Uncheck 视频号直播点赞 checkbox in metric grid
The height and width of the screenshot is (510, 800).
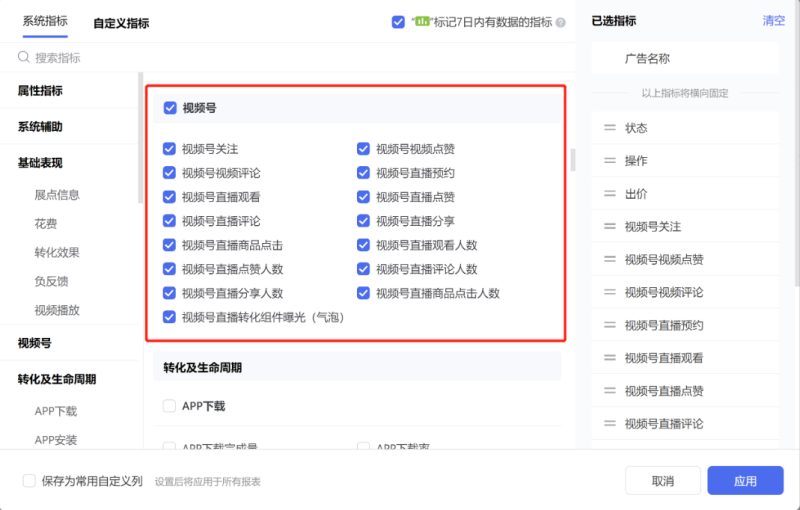(x=363, y=196)
